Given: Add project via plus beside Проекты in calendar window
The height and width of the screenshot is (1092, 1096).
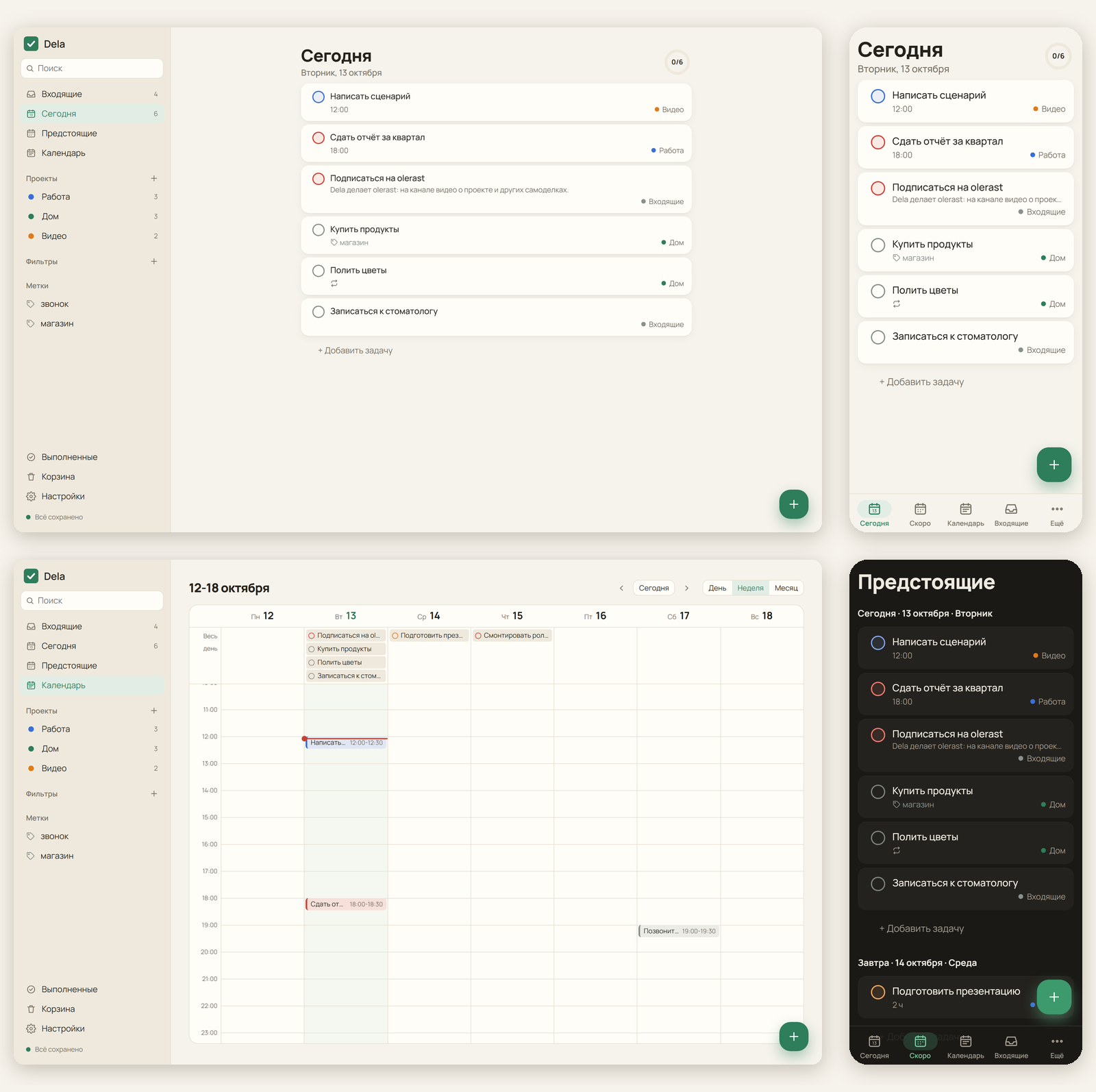Looking at the screenshot, I should click(154, 710).
